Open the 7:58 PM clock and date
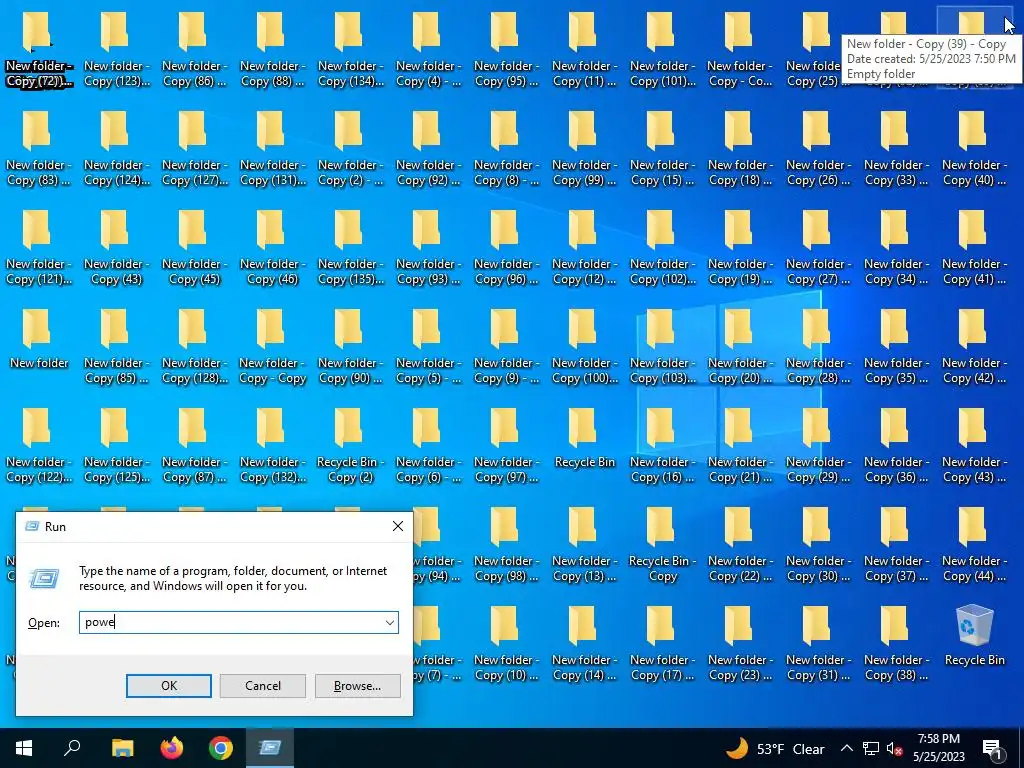The height and width of the screenshot is (768, 1024). click(x=938, y=748)
